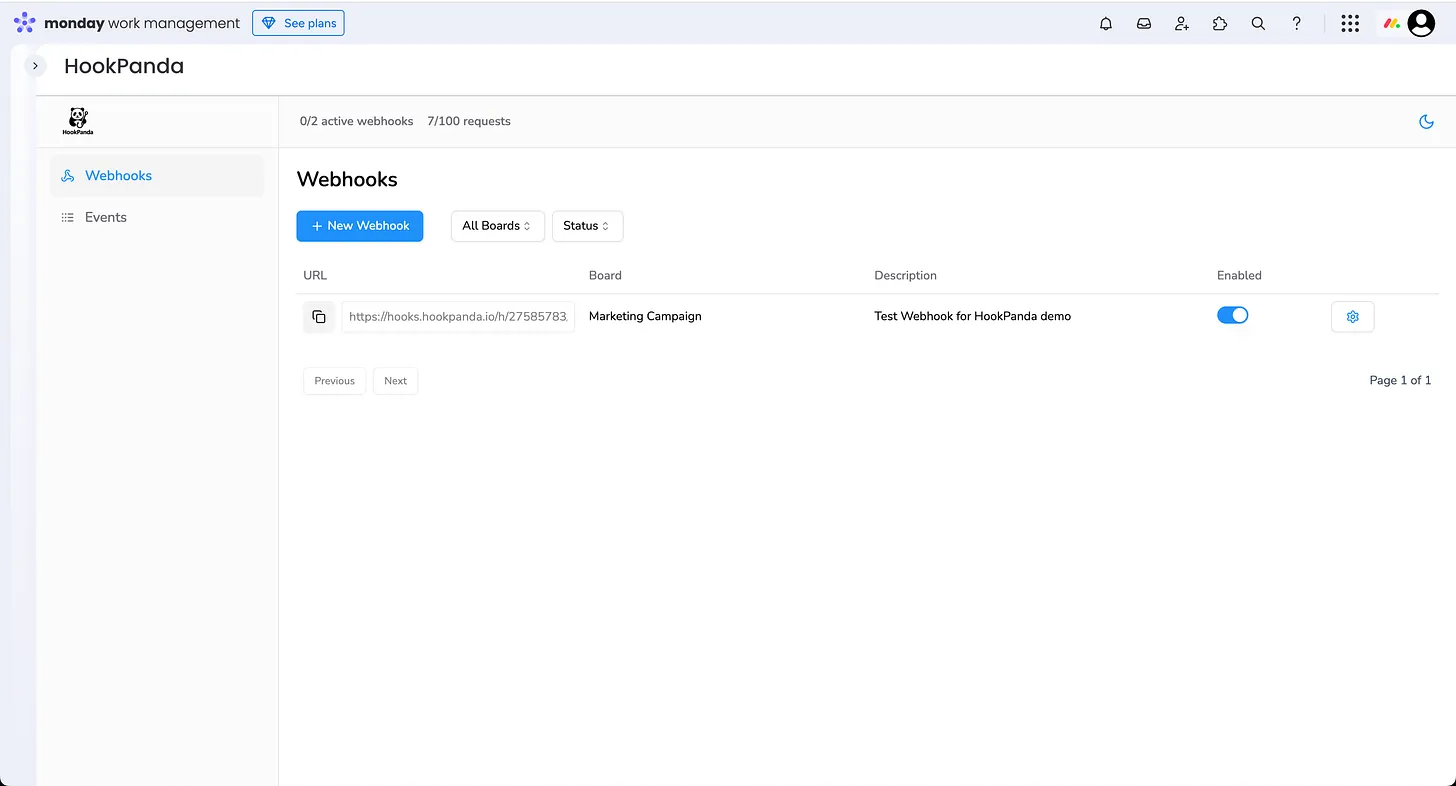Viewport: 1456px width, 786px height.
Task: Click the Next pagination button
Action: coord(395,381)
